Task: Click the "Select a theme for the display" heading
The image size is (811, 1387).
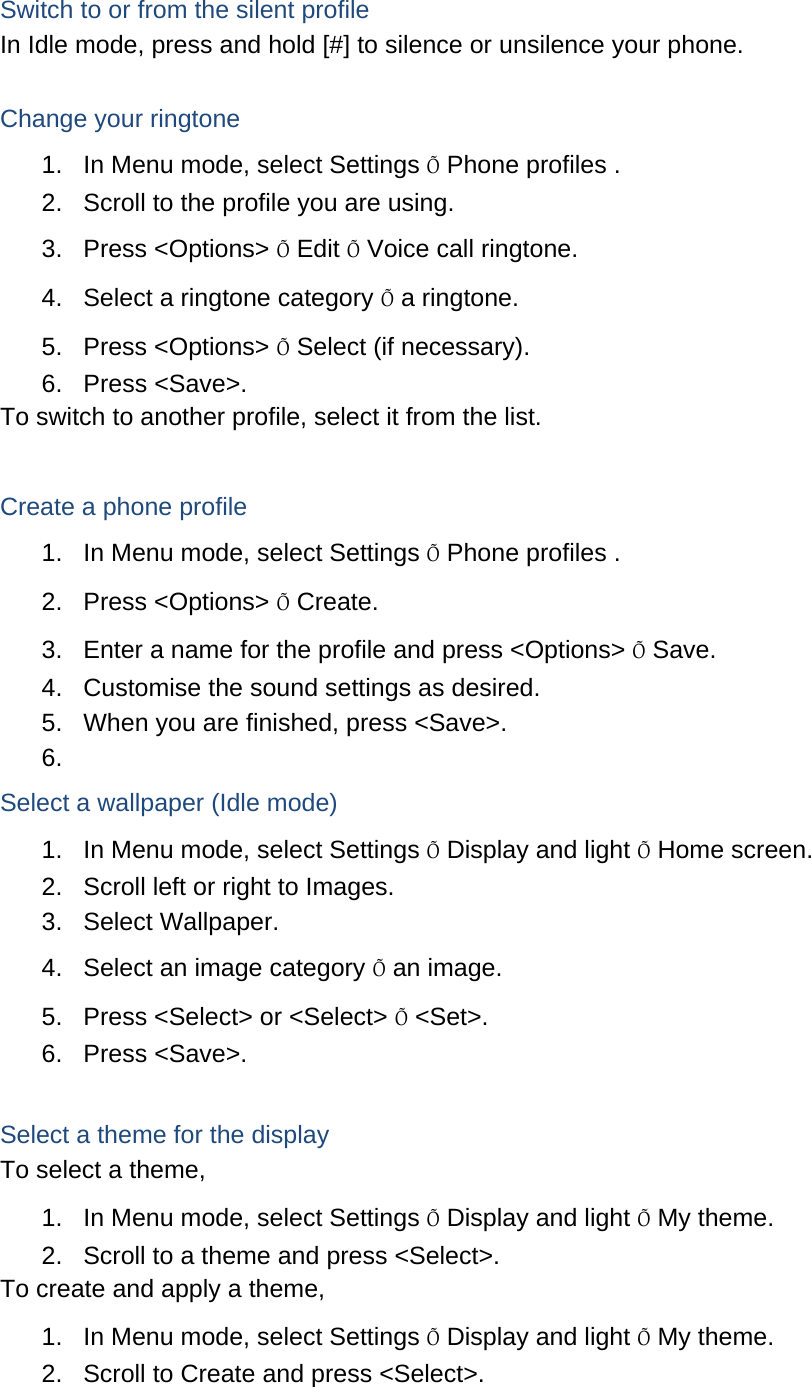Action: [x=165, y=1135]
